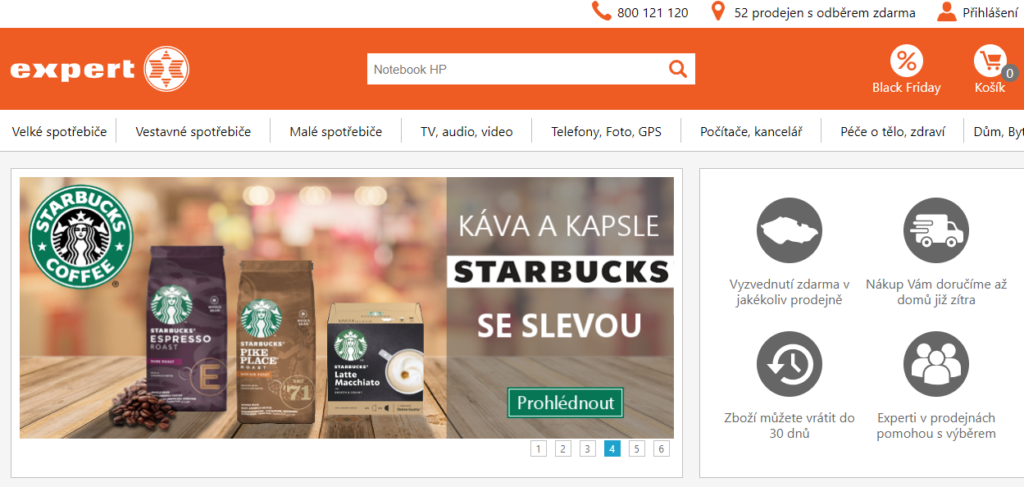The image size is (1024, 487).
Task: Click the user login person icon
Action: coord(946,11)
